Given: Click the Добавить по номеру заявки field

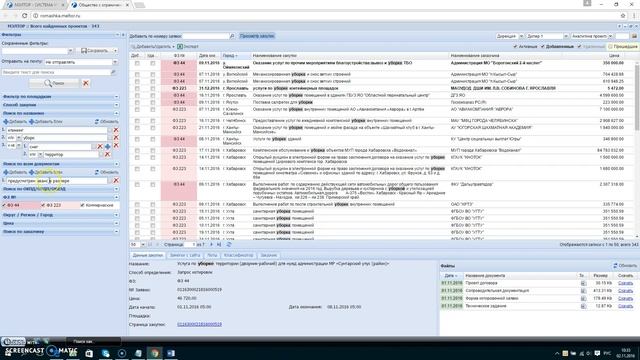Looking at the screenshot, I should tap(206, 36).
